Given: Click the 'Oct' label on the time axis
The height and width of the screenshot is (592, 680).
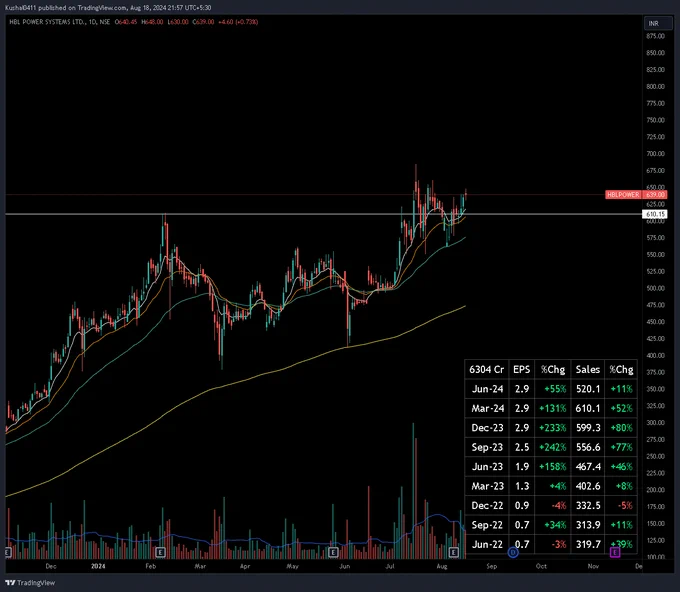Looking at the screenshot, I should pos(541,566).
